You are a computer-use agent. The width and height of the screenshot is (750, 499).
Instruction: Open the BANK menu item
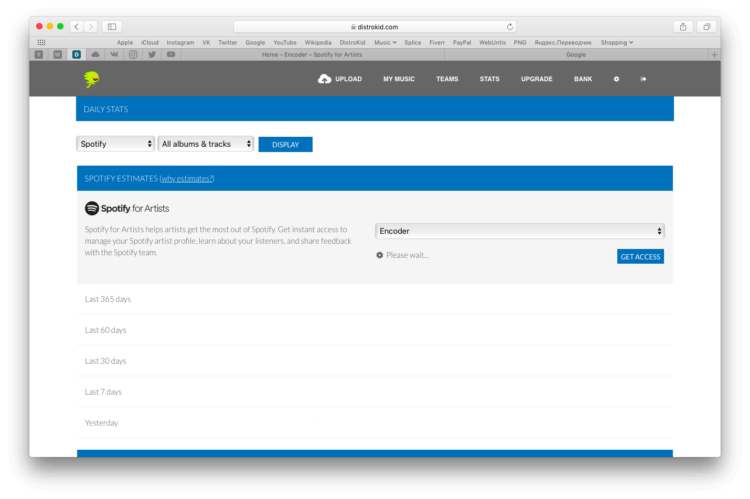click(583, 79)
